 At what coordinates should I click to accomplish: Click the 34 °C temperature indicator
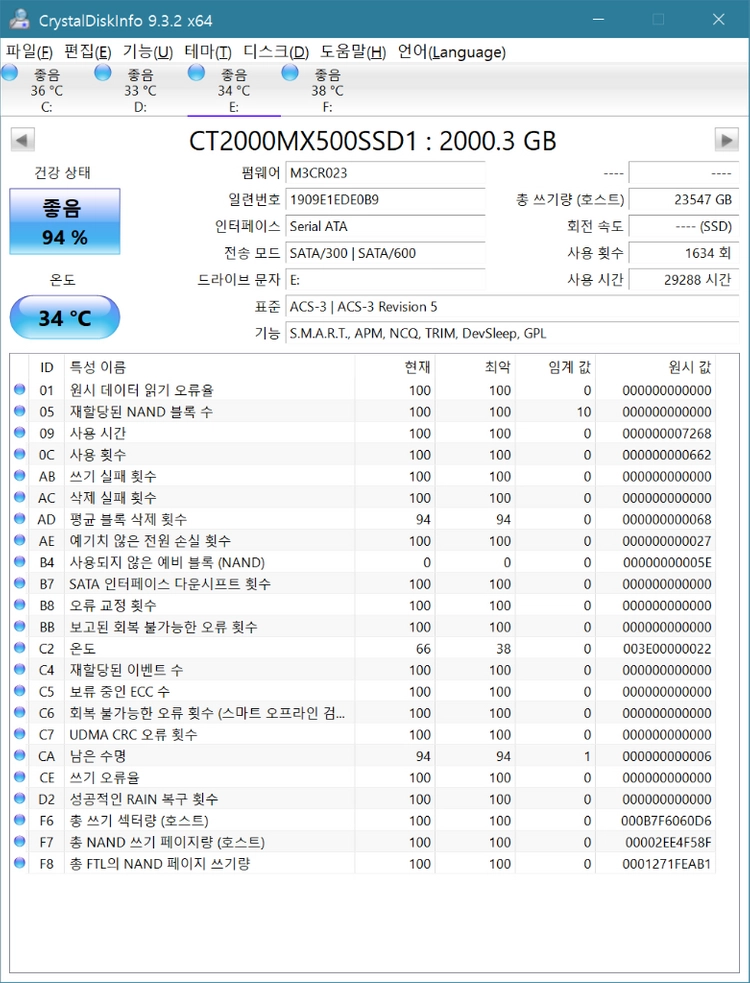tap(65, 318)
